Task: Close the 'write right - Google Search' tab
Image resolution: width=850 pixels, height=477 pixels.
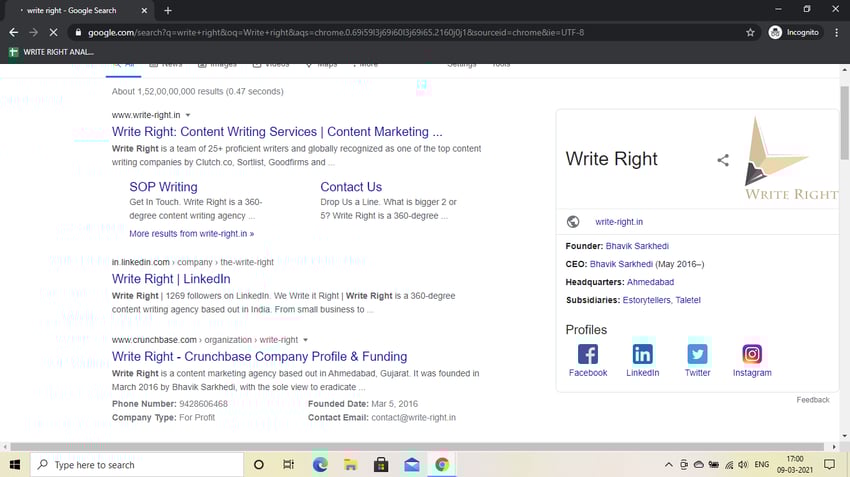Action: click(144, 10)
